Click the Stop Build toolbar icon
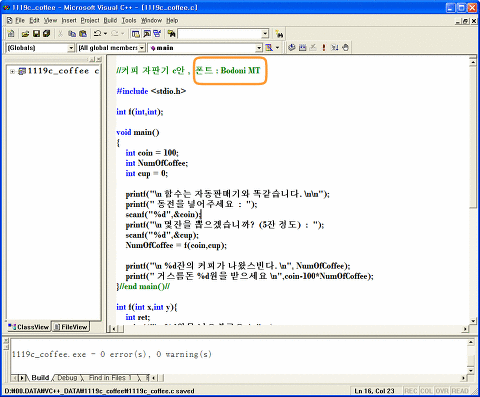The width and height of the screenshot is (480, 397). click(x=313, y=48)
